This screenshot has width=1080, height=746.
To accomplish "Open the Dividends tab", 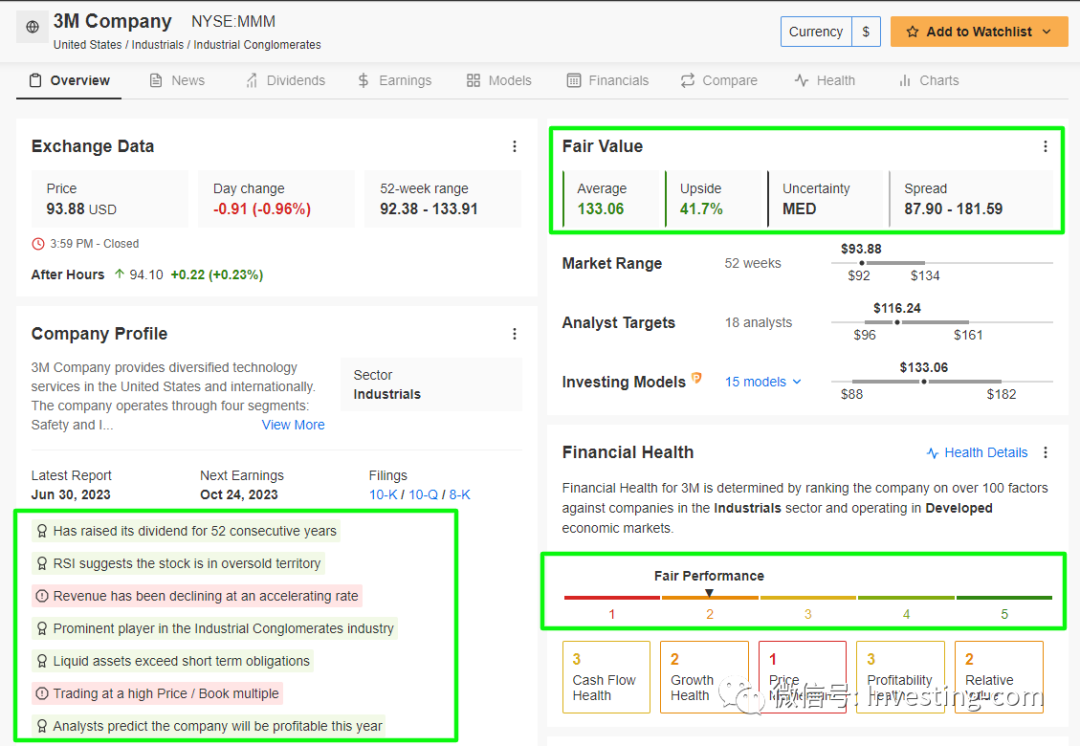I will click(285, 81).
